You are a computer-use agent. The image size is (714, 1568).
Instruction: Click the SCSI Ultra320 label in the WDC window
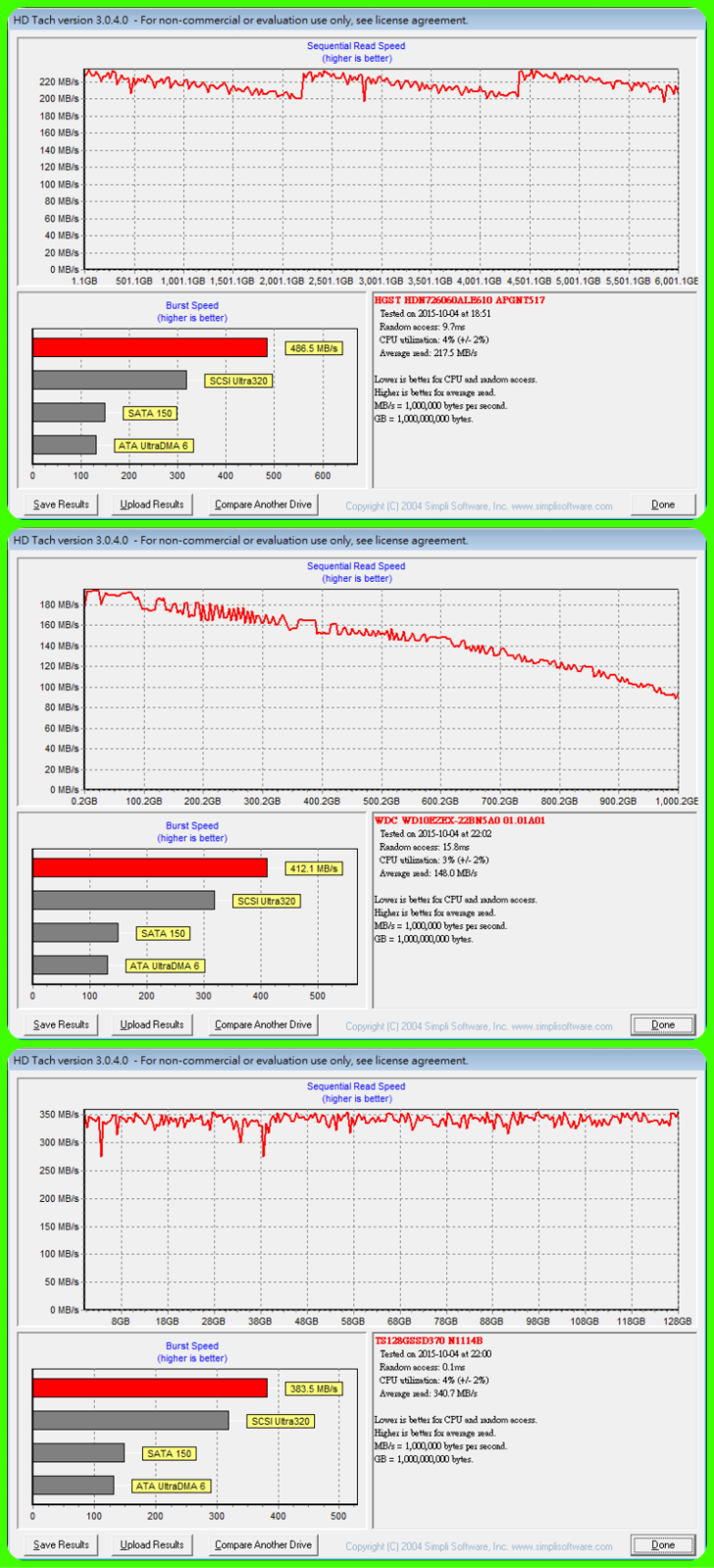pos(267,901)
